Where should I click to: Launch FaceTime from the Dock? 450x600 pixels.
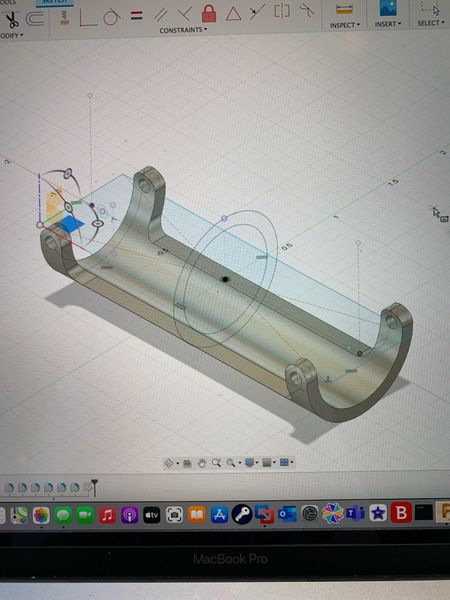coord(85,515)
